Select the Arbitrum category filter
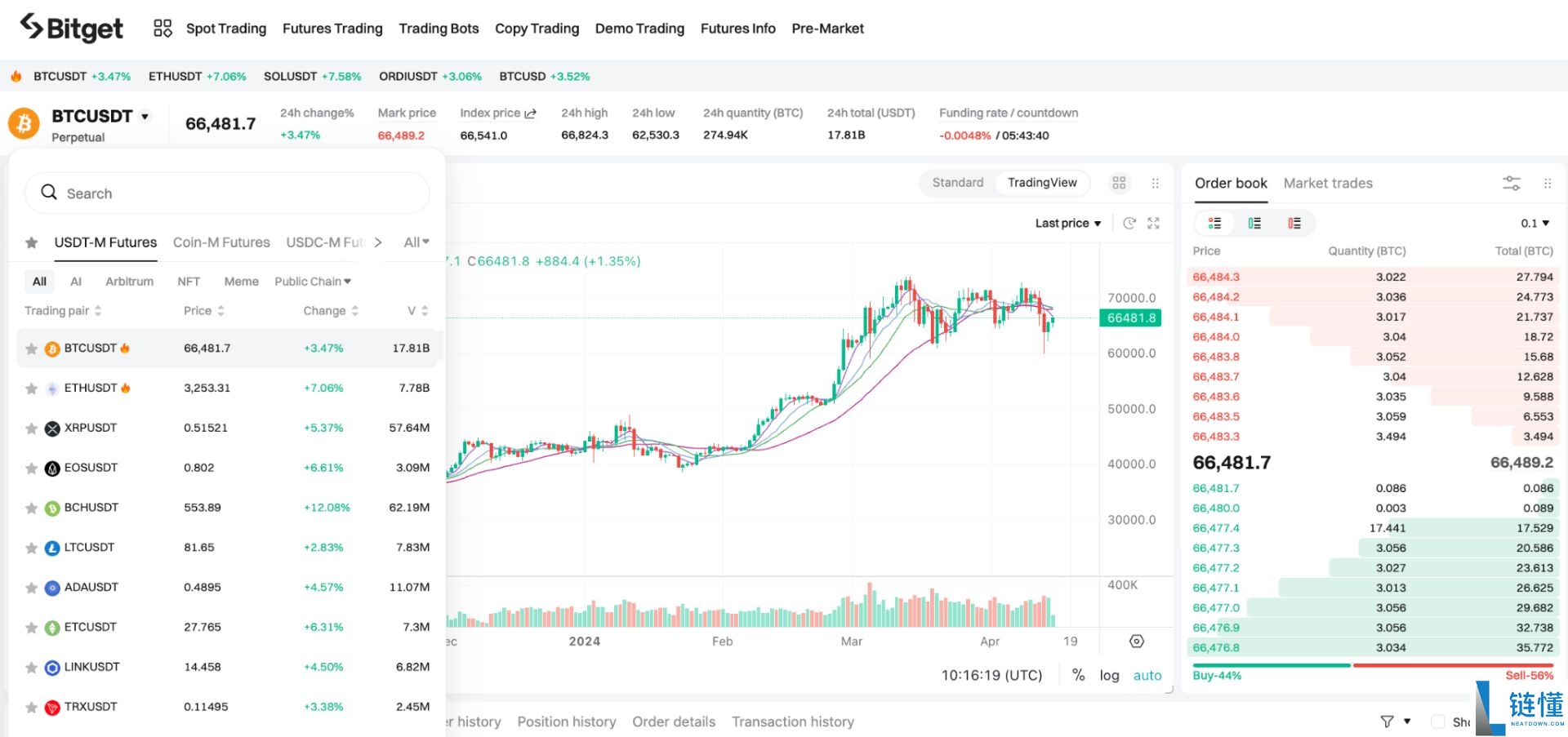The image size is (1568, 737). coord(129,282)
